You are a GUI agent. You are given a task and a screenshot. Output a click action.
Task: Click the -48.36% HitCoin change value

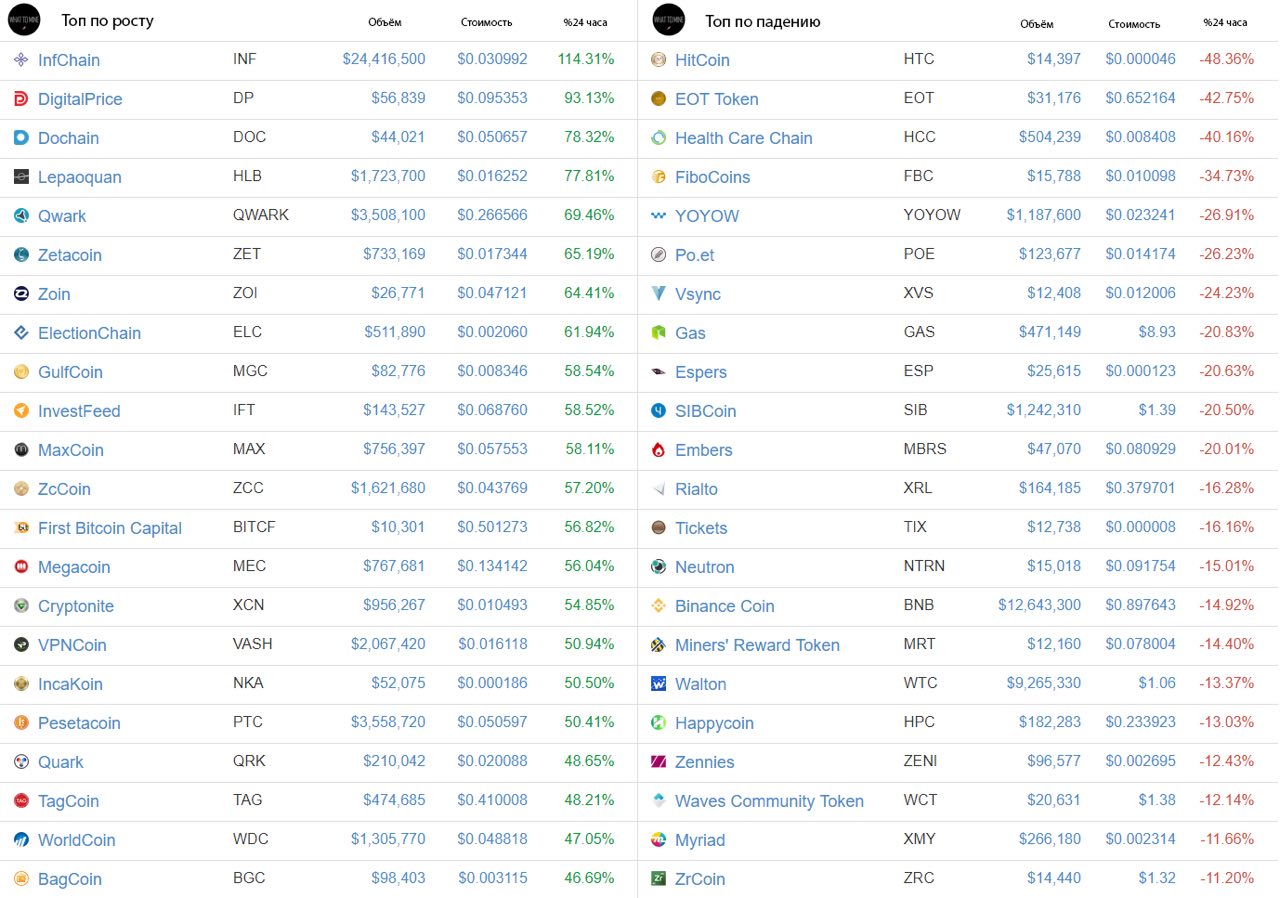[x=1226, y=59]
